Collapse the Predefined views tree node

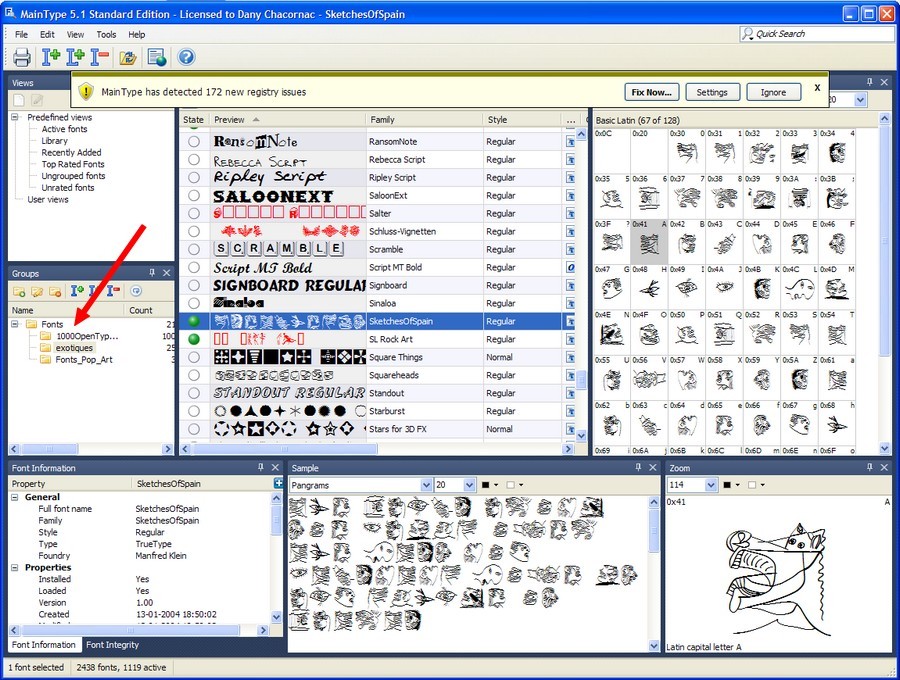click(x=14, y=117)
